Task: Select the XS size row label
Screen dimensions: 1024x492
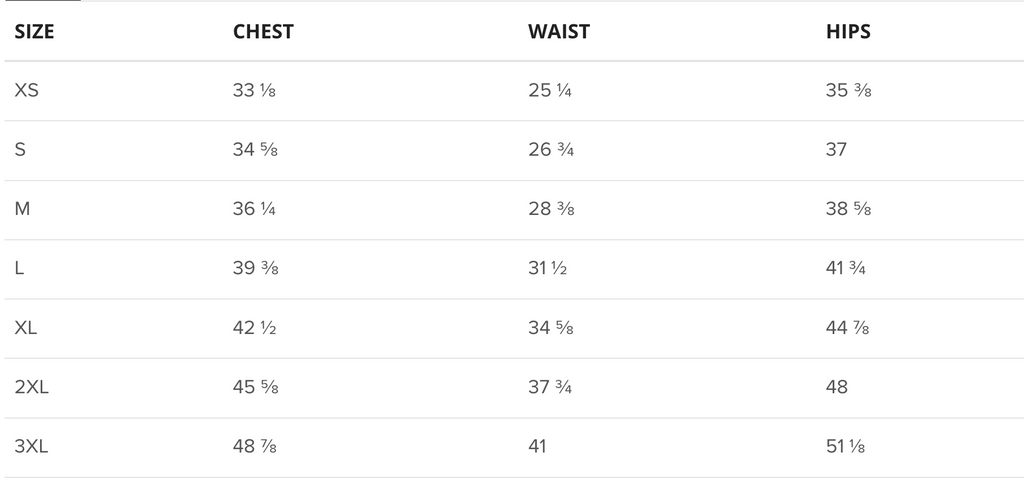Action: point(27,90)
